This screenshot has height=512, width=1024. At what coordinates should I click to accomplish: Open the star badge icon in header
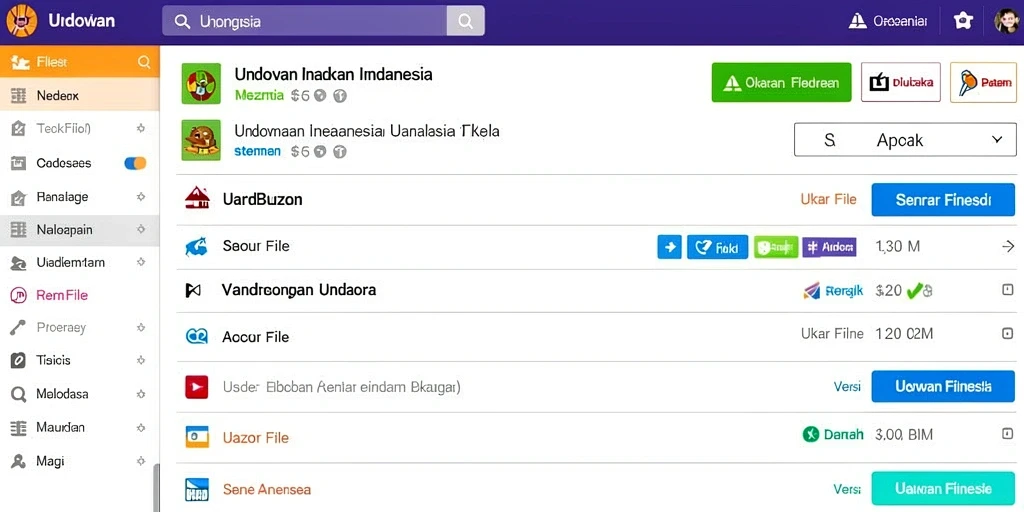pyautogui.click(x=963, y=21)
